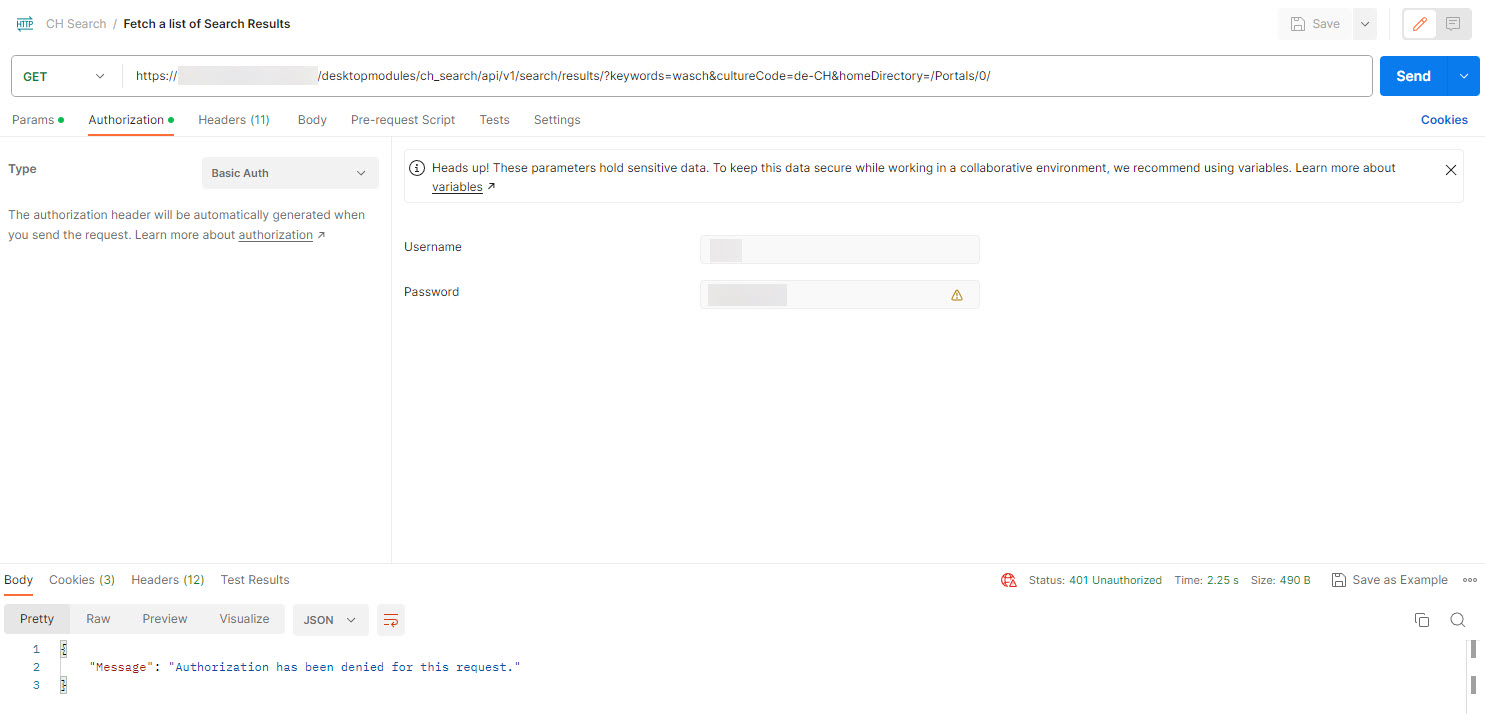Follow the authorization learn more link
1485x714 pixels.
[276, 235]
